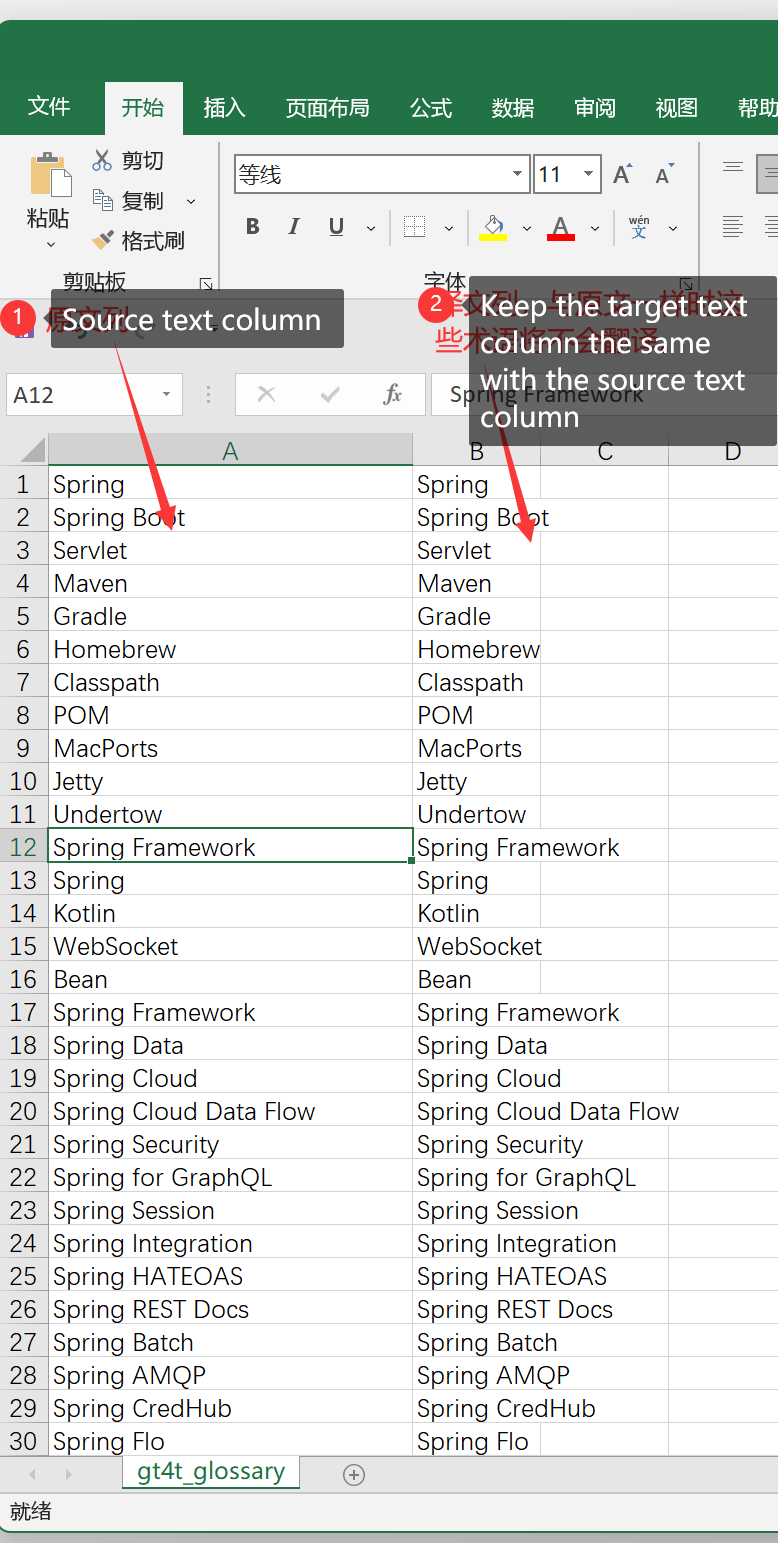
Task: Select the Format Painter brush
Action: click(x=102, y=241)
